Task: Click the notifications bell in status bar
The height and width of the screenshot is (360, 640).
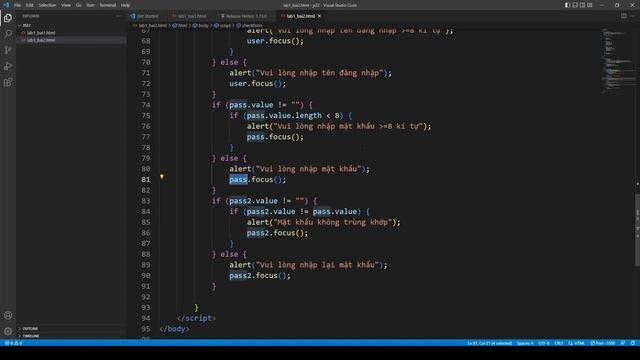Action: pos(633,343)
